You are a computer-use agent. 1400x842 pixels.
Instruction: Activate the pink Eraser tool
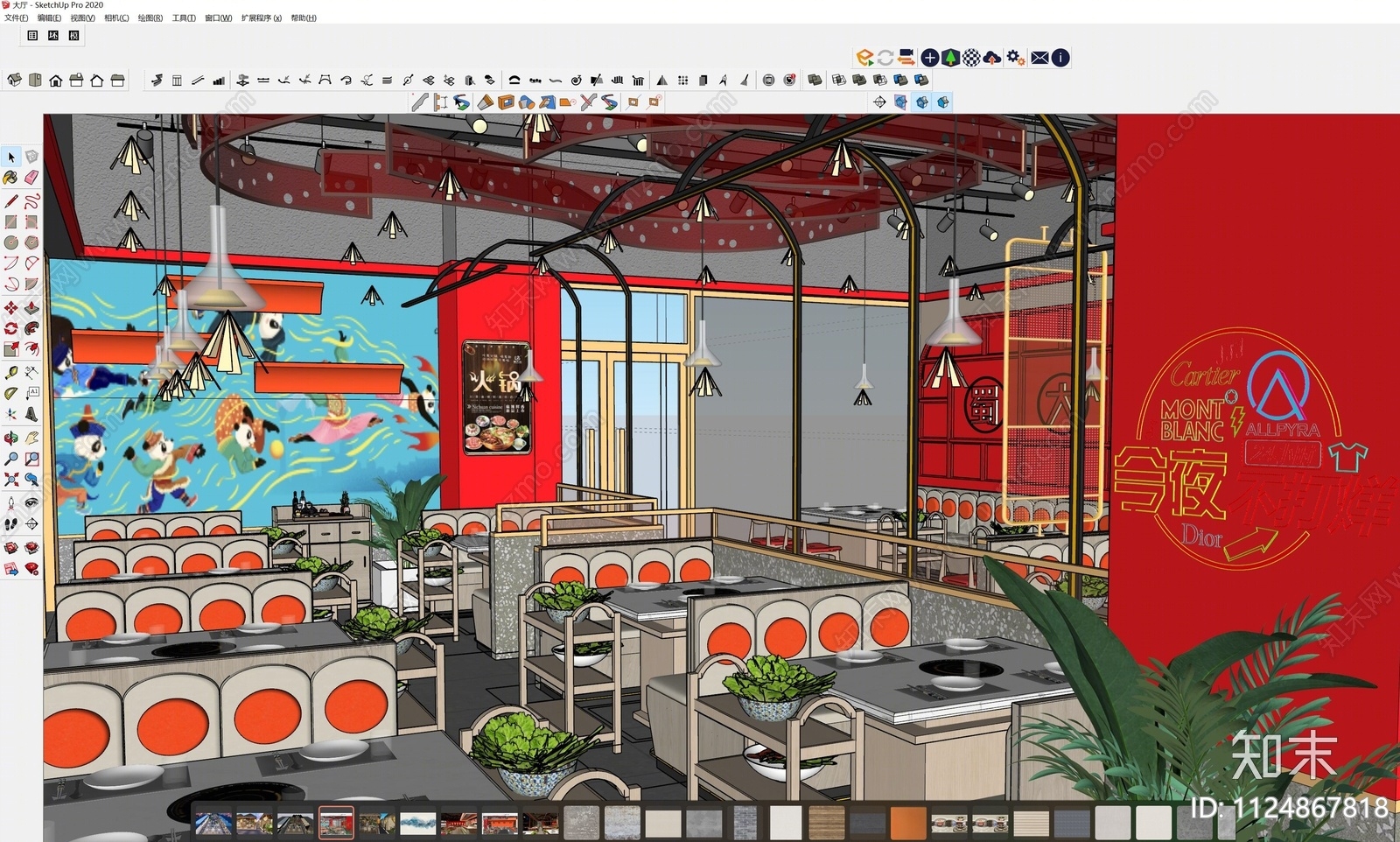[x=31, y=178]
